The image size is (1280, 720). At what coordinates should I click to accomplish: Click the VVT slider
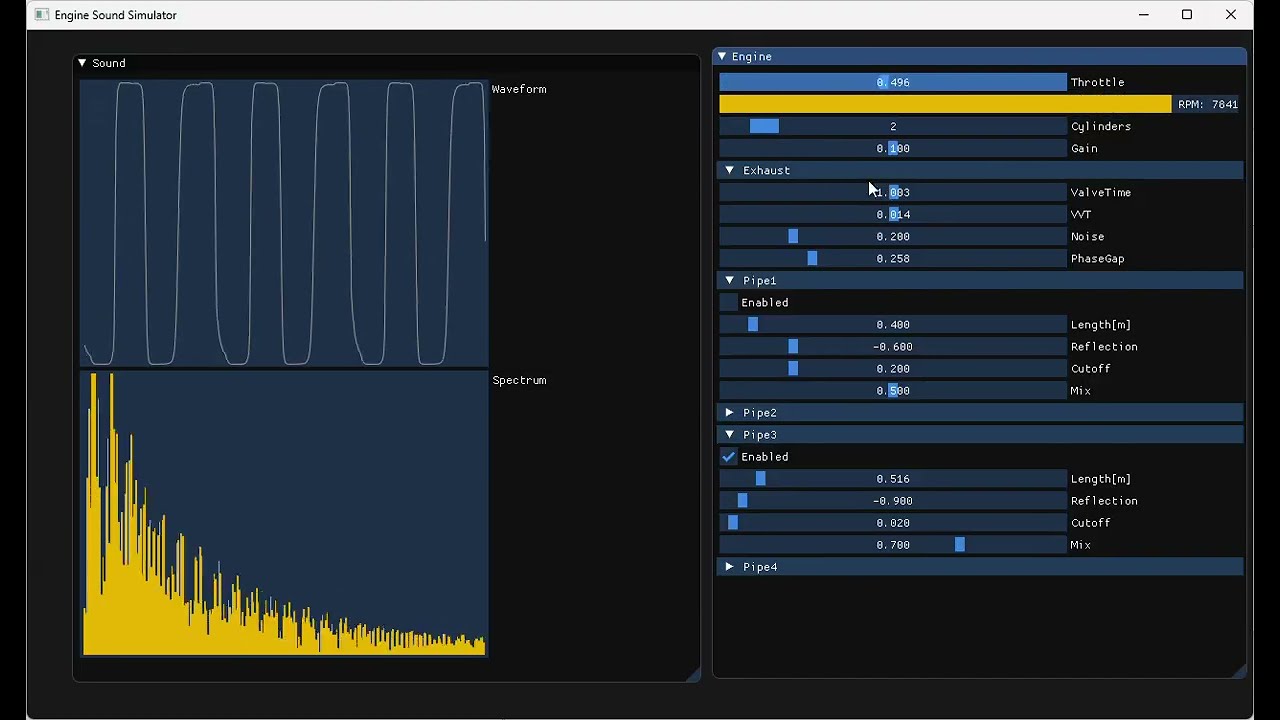(893, 214)
